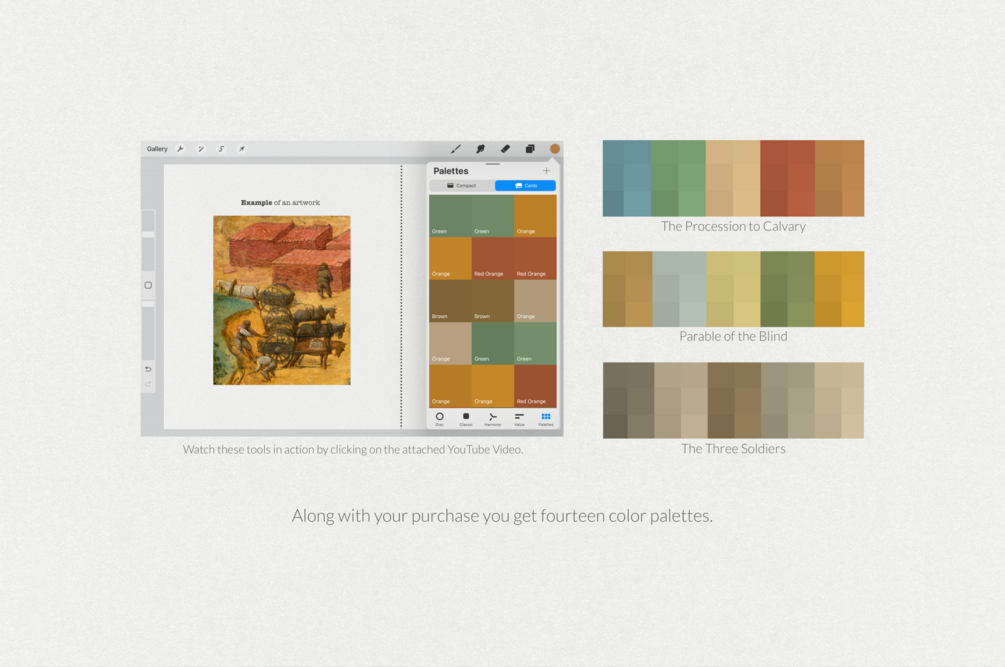Viewport: 1005px width, 667px height.
Task: Select the Eraser tool
Action: click(x=505, y=149)
